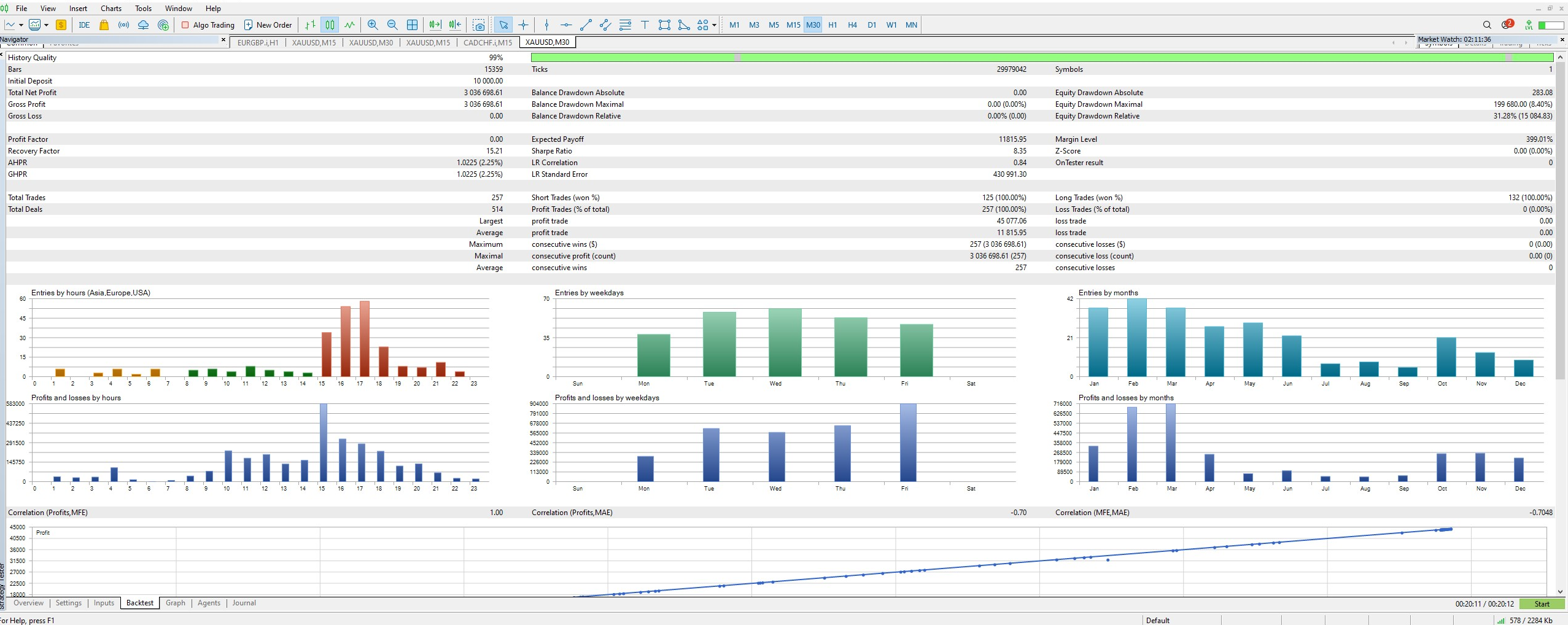Zoom in on the chart
This screenshot has width=1568, height=625.
point(372,25)
